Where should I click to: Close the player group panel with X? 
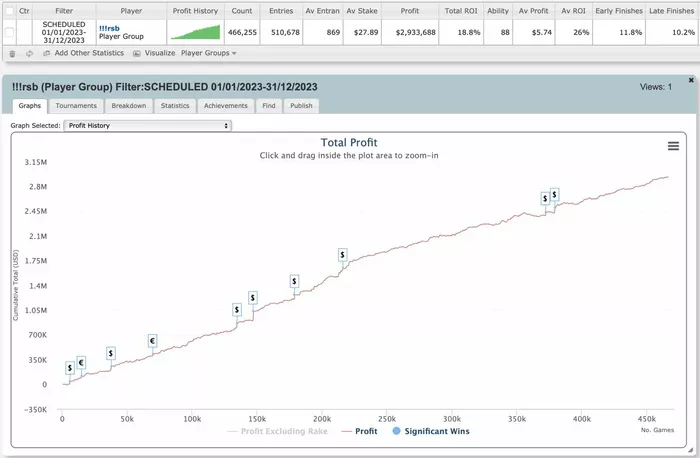tap(691, 80)
